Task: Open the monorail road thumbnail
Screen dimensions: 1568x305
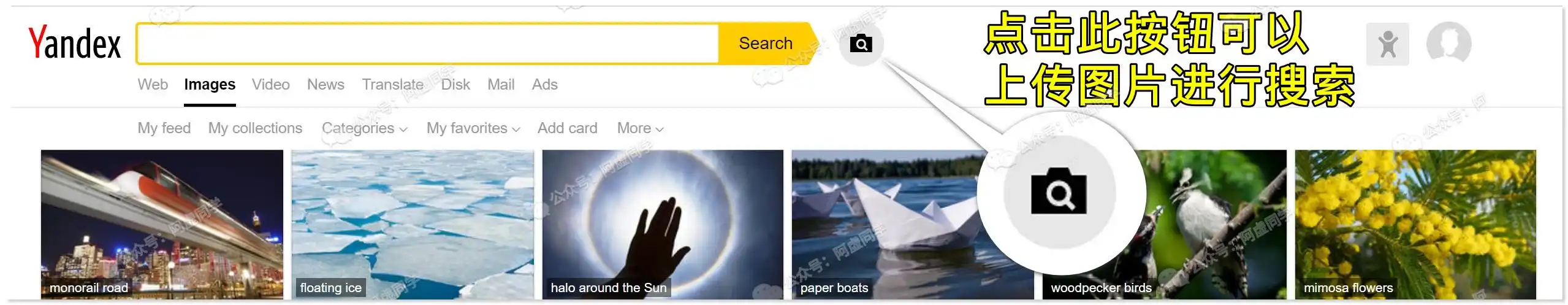Action: click(162, 224)
